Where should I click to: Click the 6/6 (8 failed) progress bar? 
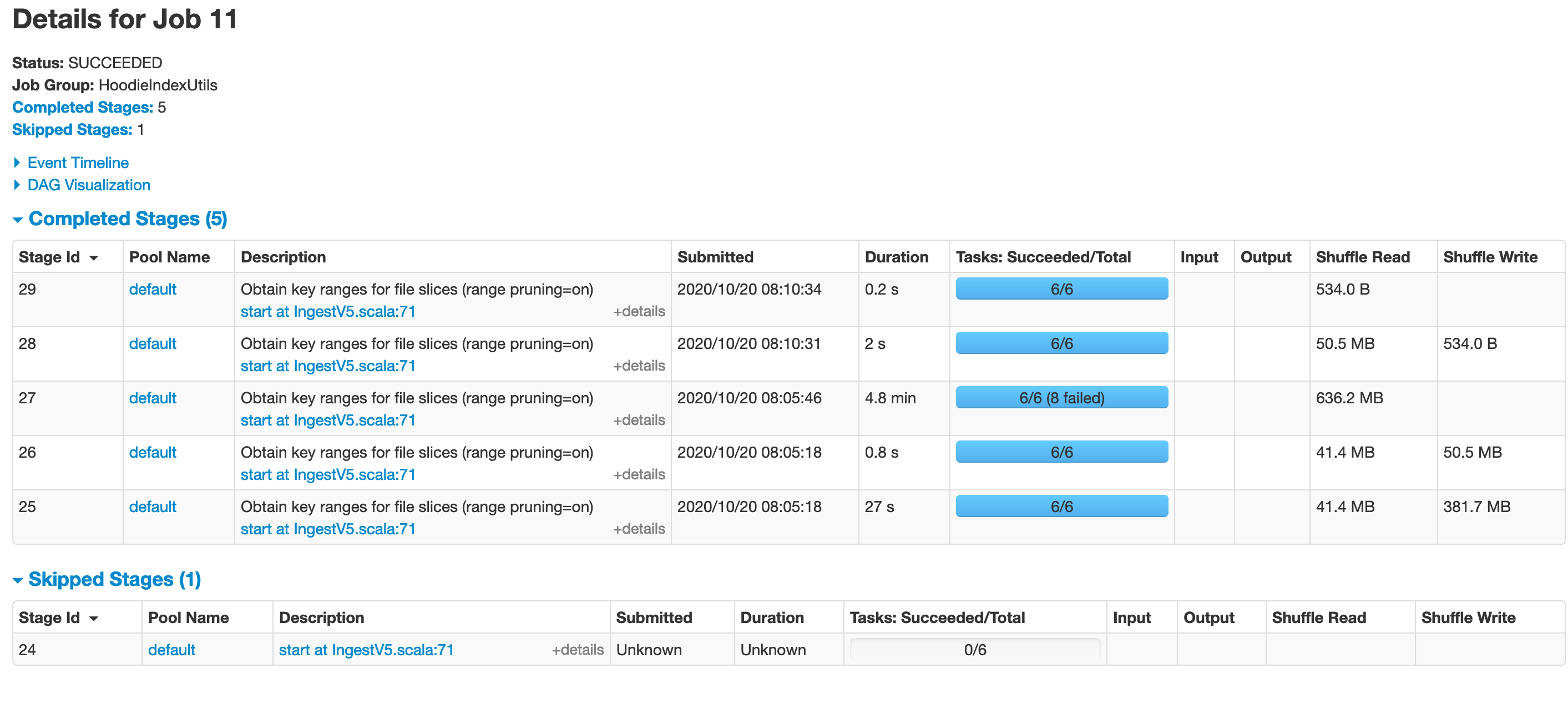click(x=1061, y=397)
